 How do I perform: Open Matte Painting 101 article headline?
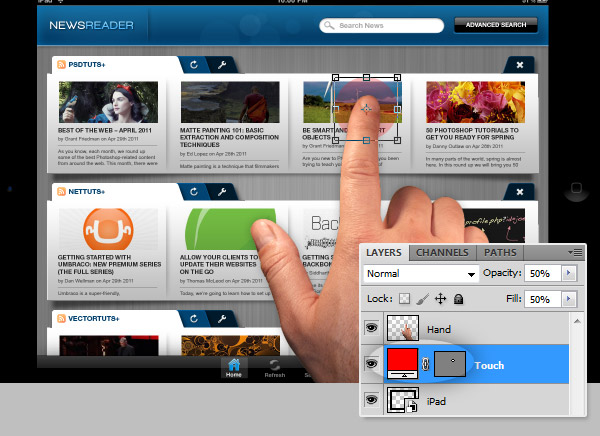(x=229, y=137)
